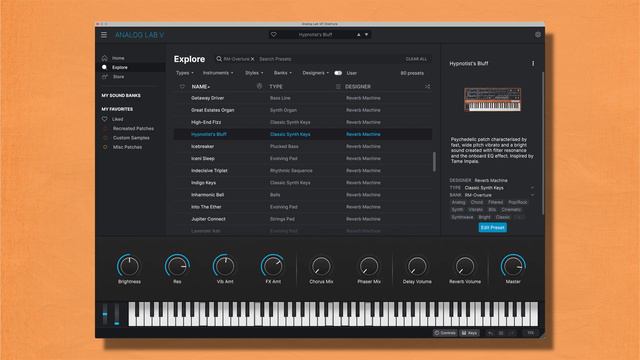Click the preset list vertical scrollbar
This screenshot has width=640, height=360.
click(434, 162)
